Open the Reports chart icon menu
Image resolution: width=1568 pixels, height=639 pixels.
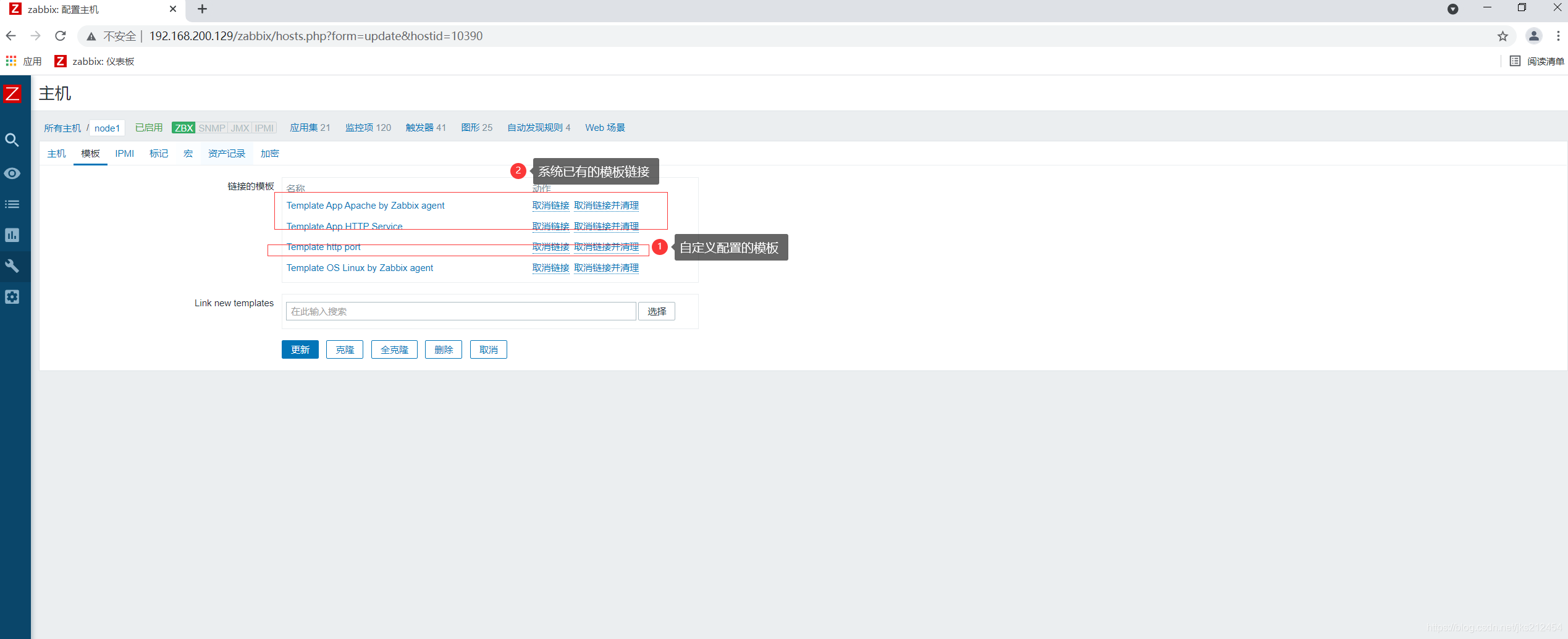click(12, 235)
